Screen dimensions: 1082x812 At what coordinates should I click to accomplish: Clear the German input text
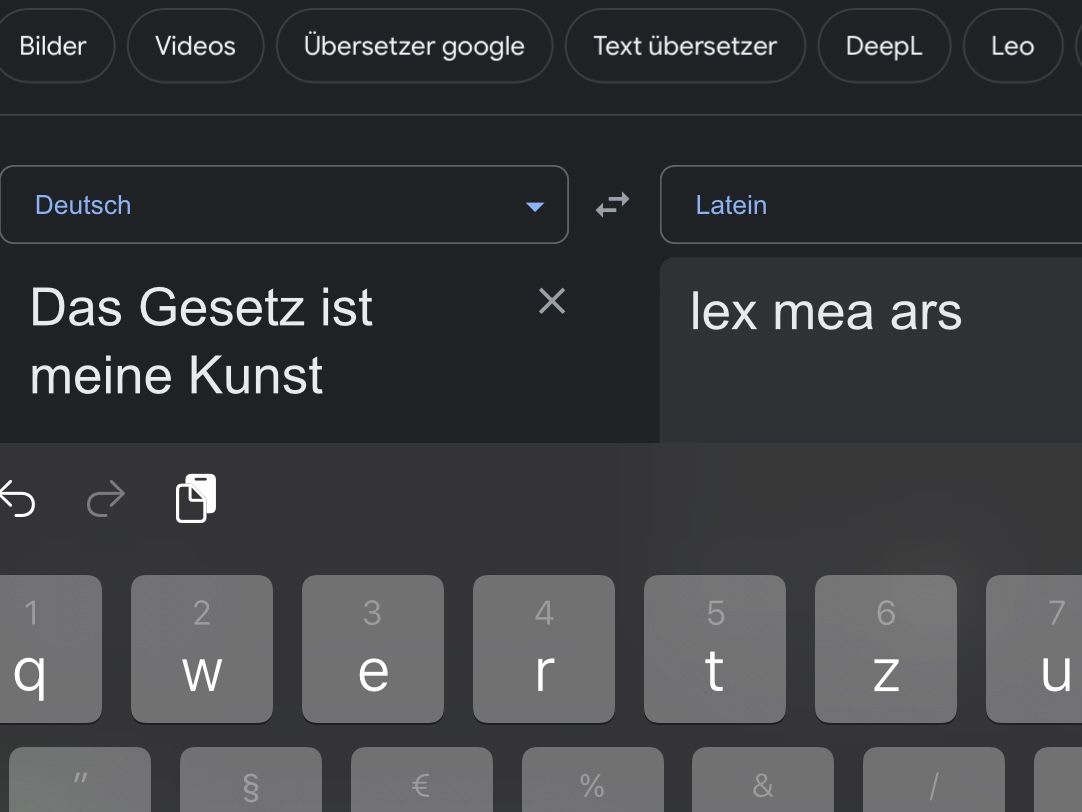pos(552,301)
